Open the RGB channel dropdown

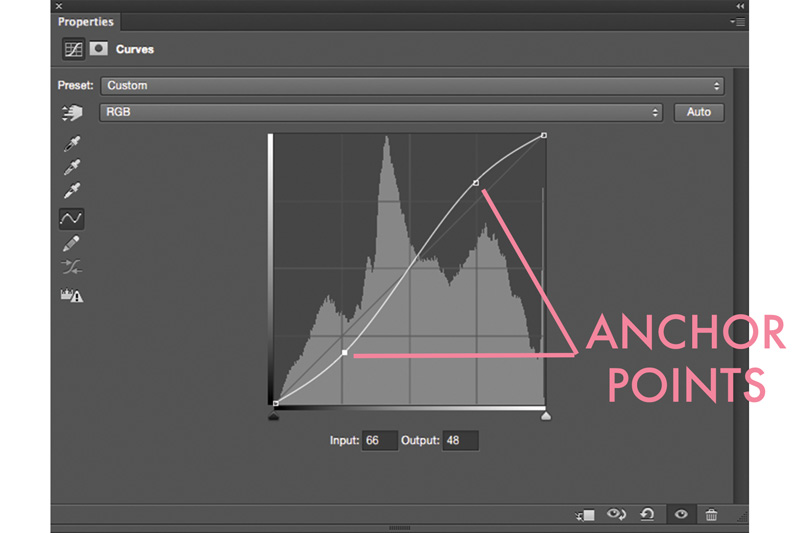click(x=381, y=112)
